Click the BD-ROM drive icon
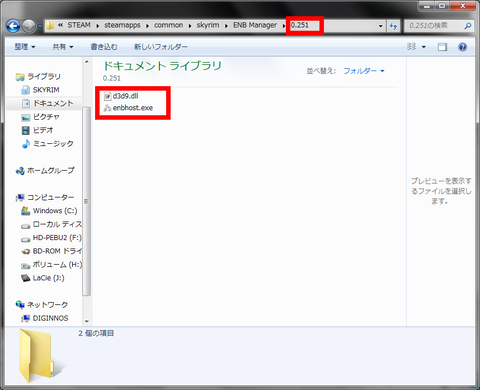This screenshot has height=390, width=480. click(26, 252)
